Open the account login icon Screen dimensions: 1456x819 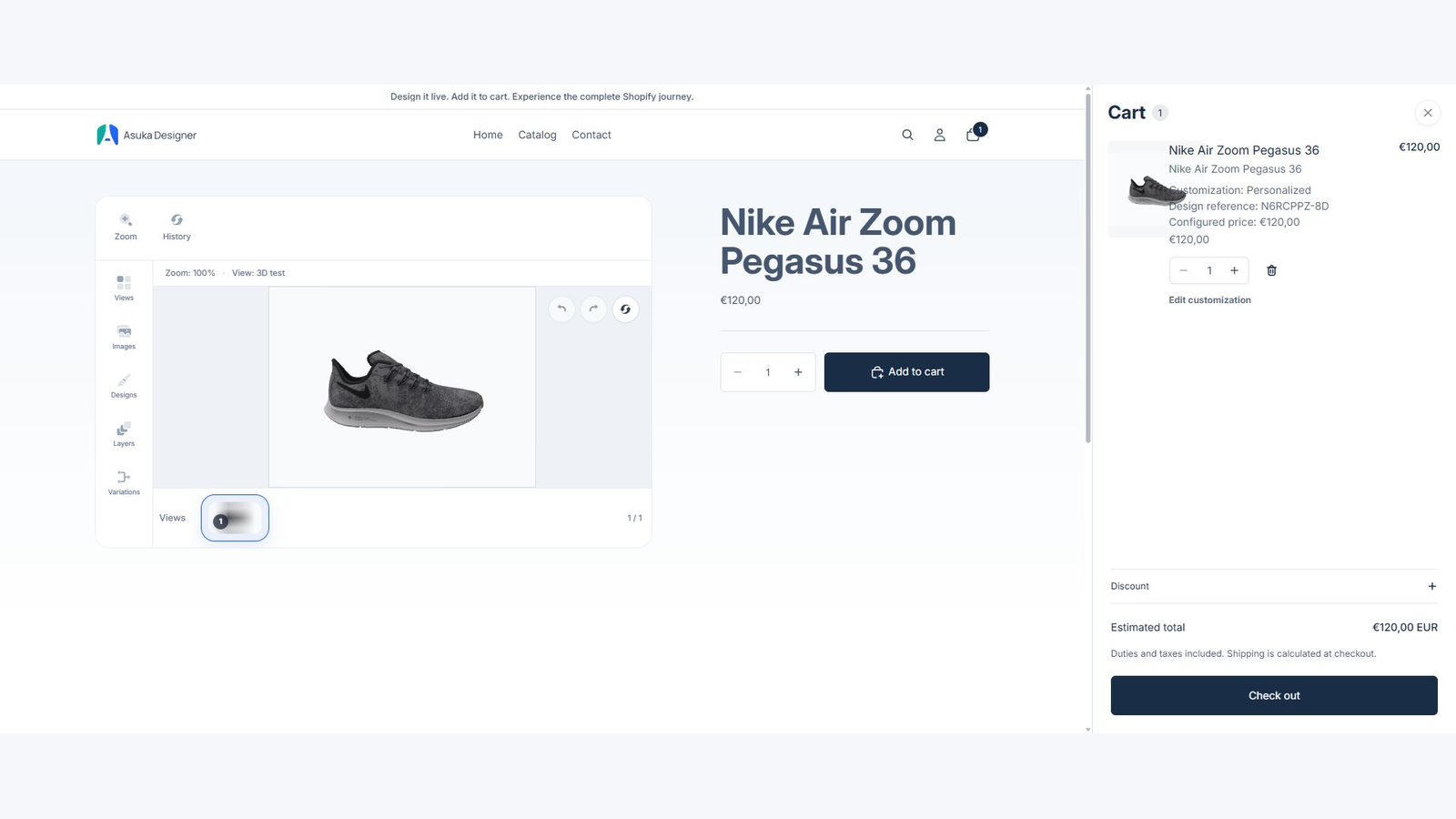coord(940,135)
